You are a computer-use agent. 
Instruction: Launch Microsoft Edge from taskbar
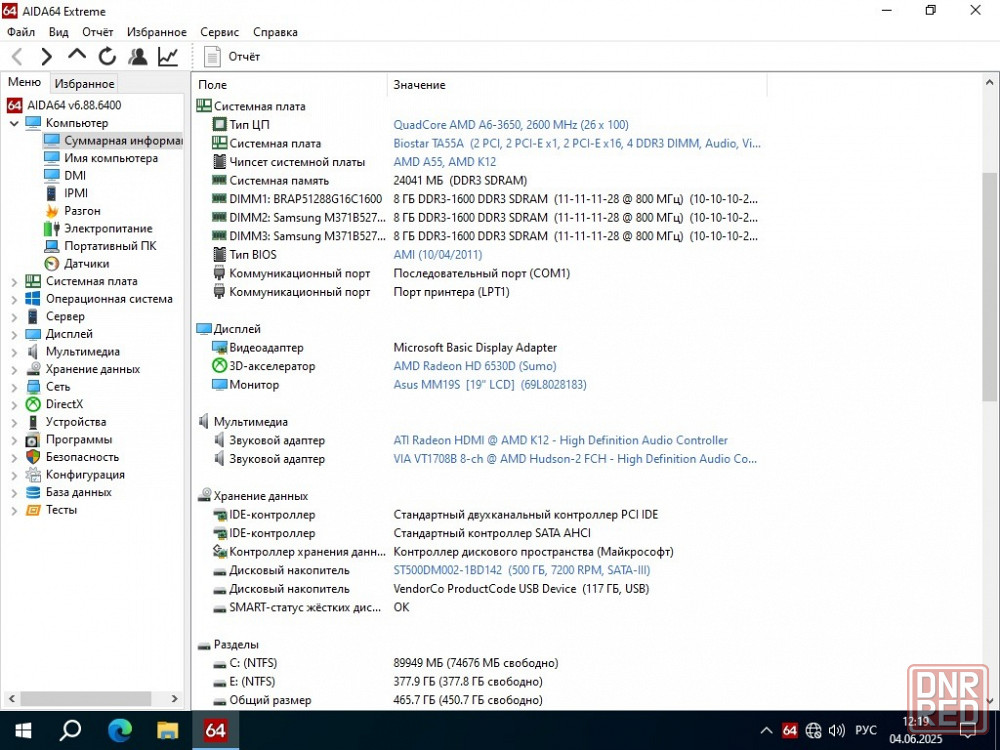pyautogui.click(x=119, y=730)
